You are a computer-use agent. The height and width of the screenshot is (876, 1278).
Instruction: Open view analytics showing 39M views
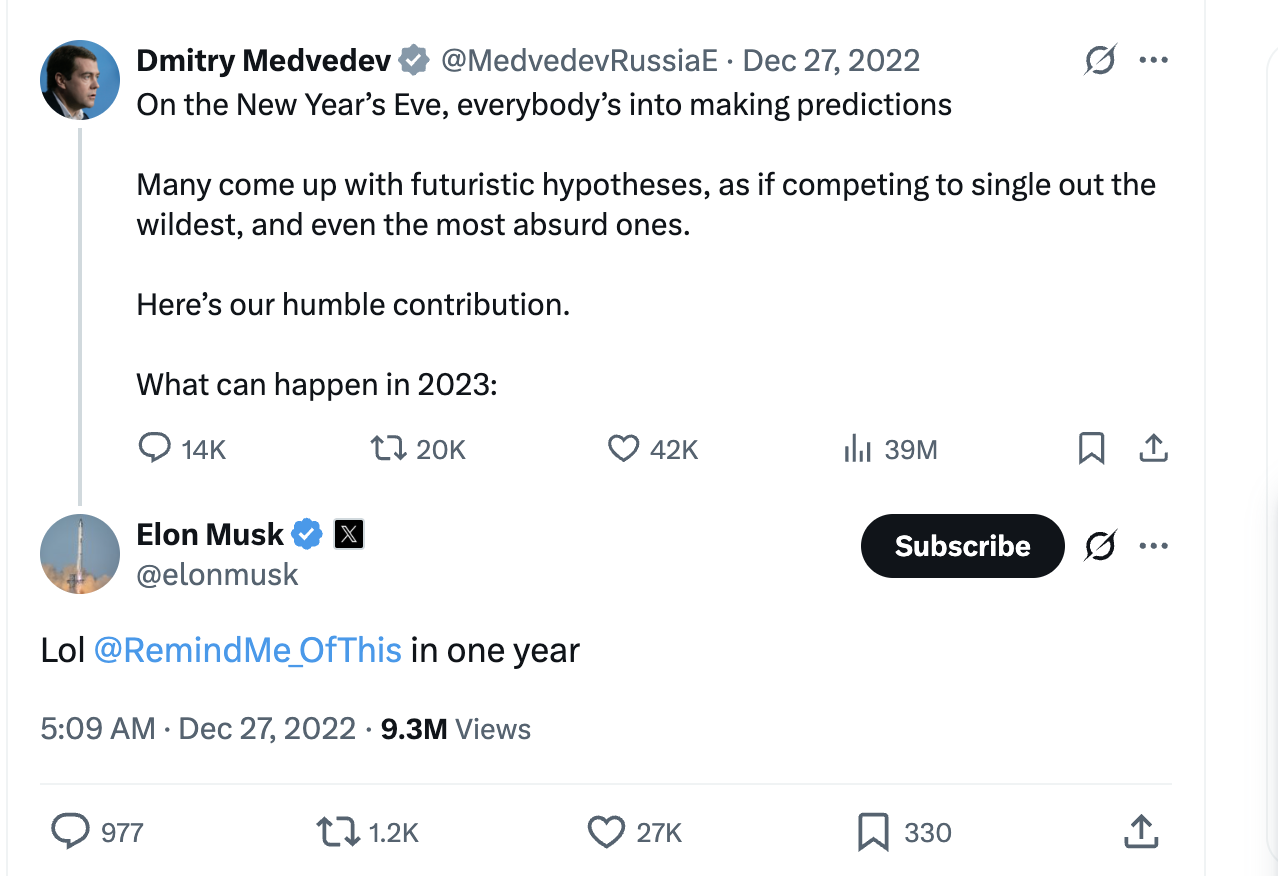pos(858,449)
